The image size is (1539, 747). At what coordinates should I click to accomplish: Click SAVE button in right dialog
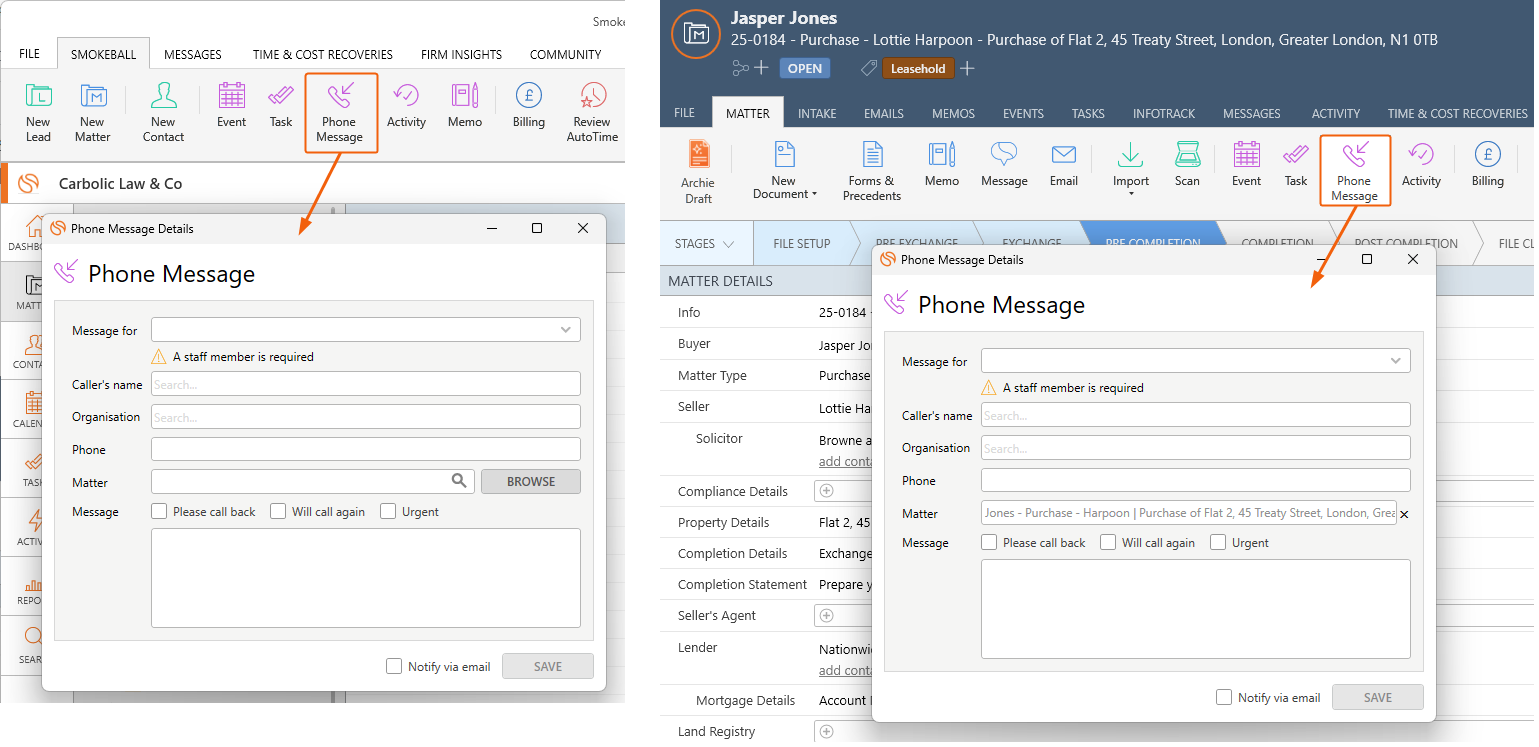pyautogui.click(x=1378, y=697)
